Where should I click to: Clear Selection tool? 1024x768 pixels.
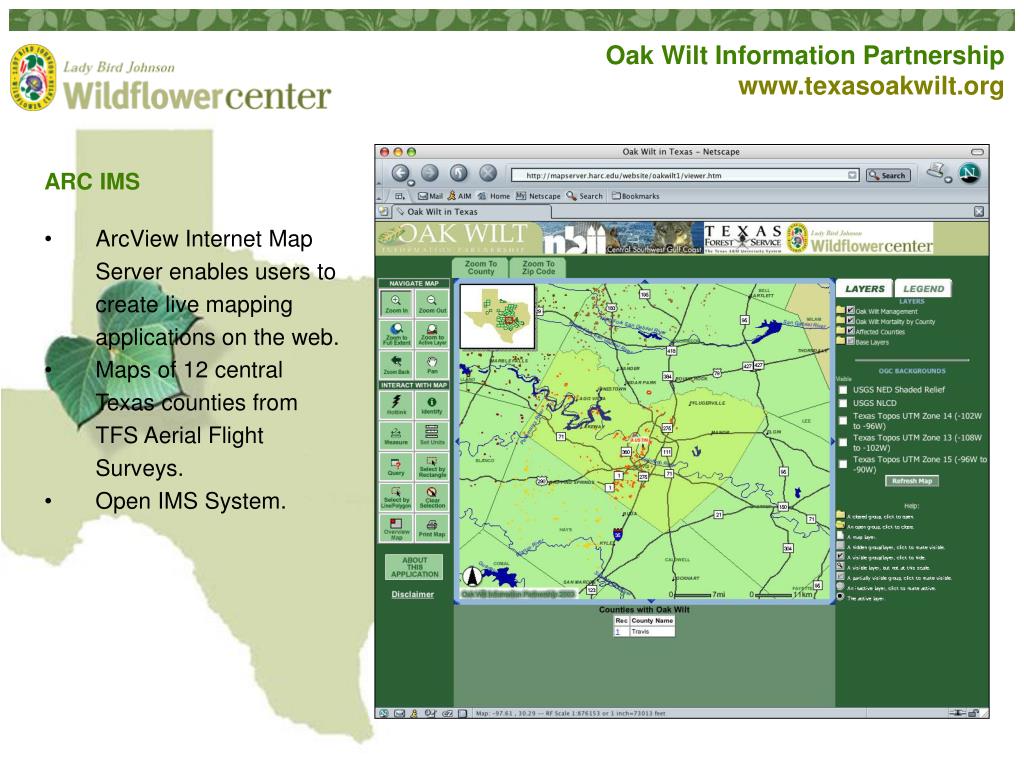click(x=432, y=497)
